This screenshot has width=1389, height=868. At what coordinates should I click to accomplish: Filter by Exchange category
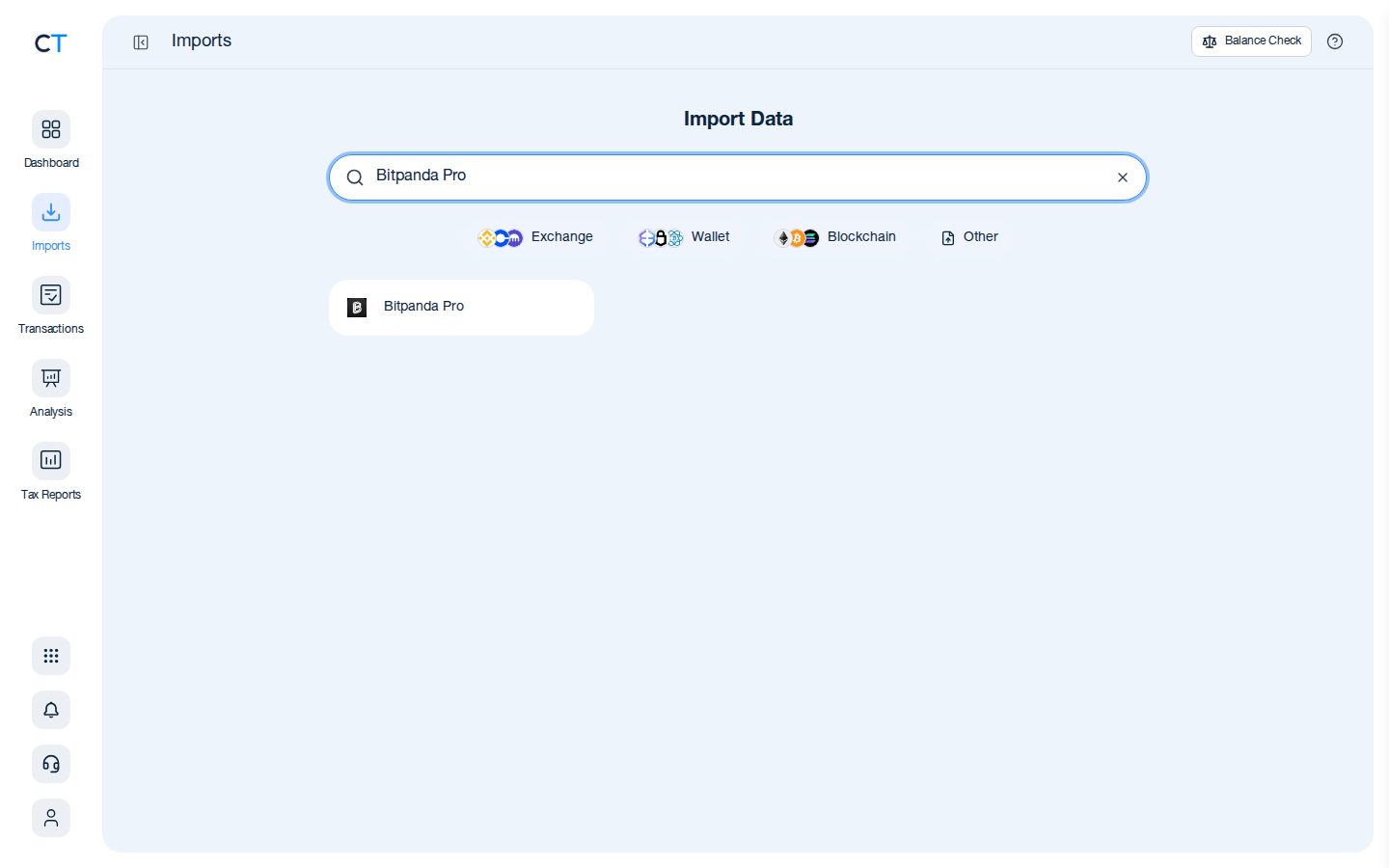point(535,237)
